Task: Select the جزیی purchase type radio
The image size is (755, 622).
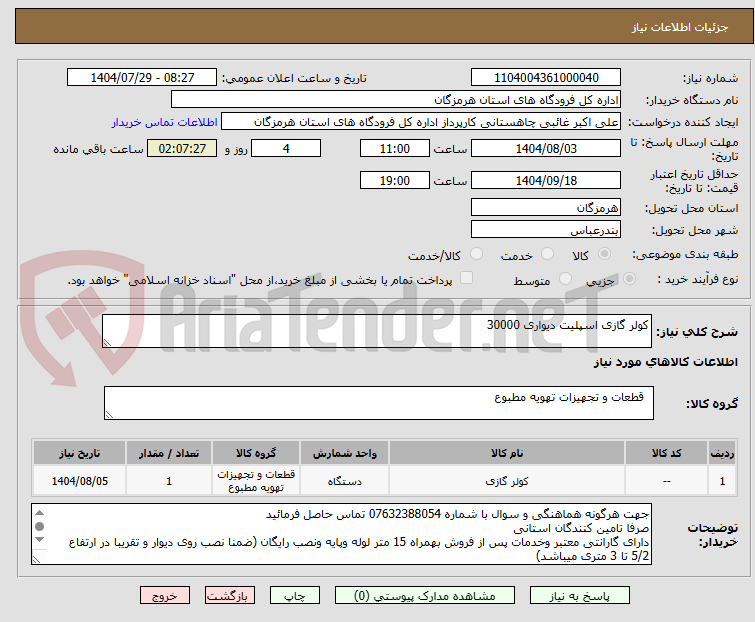Action: [x=629, y=279]
